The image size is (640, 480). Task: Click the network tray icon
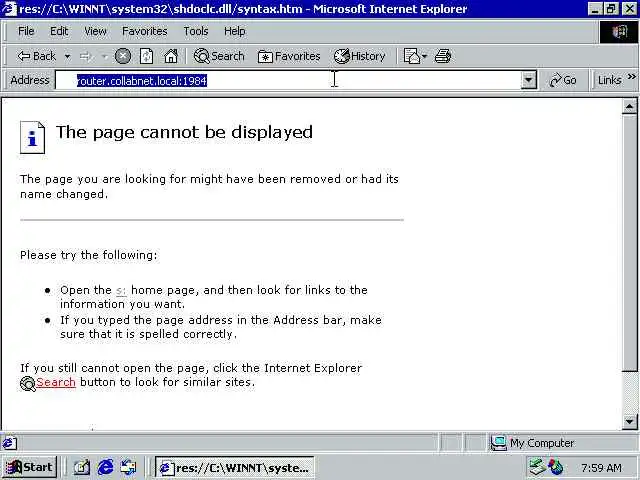coord(537,467)
